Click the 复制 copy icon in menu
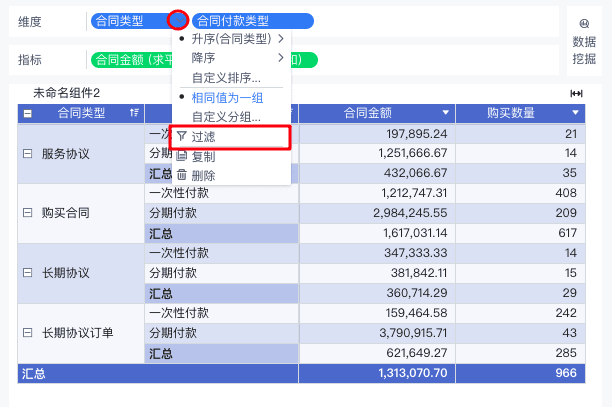This screenshot has height=407, width=612. point(181,156)
